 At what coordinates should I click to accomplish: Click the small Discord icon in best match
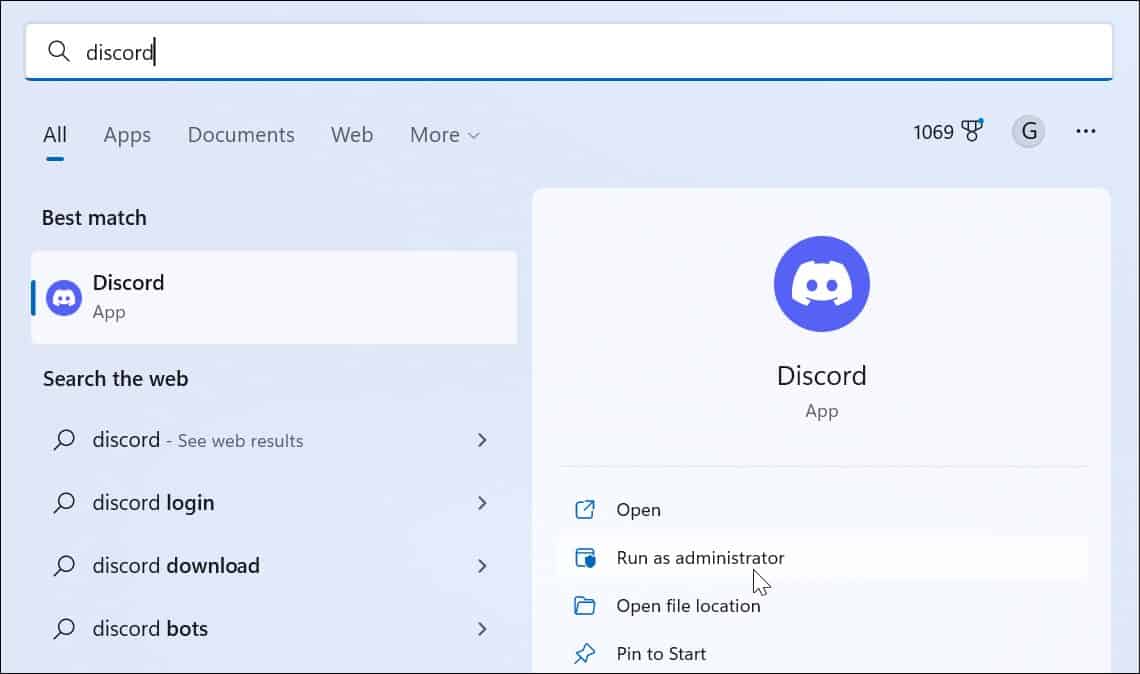coord(64,298)
